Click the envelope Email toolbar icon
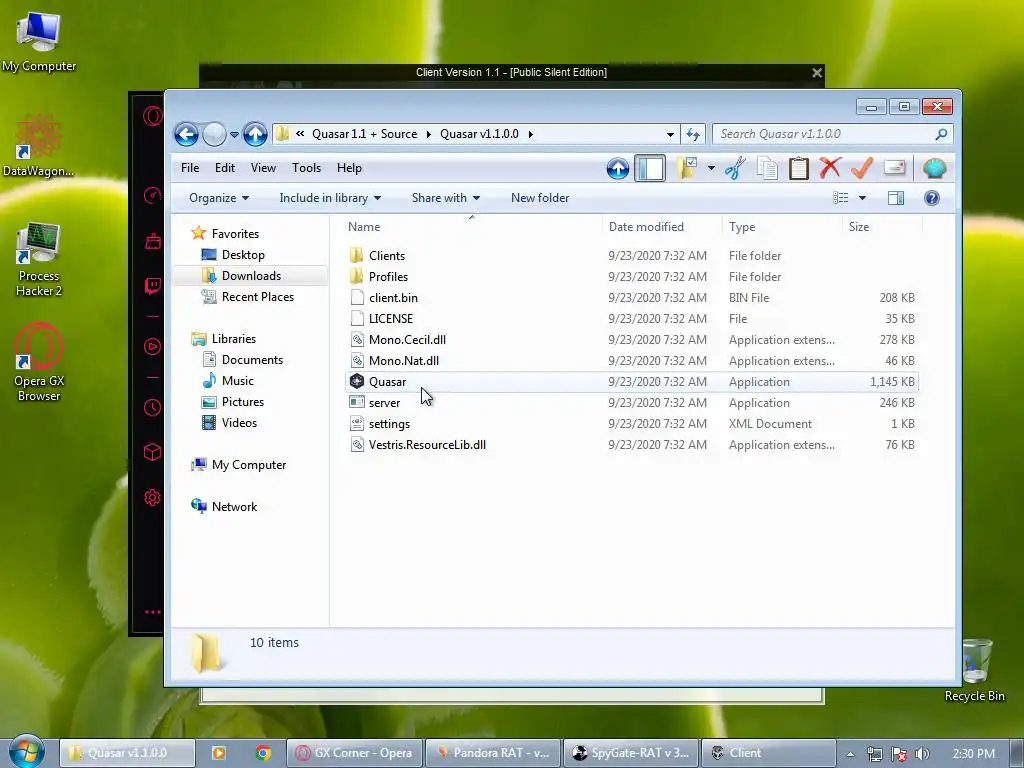 click(894, 167)
